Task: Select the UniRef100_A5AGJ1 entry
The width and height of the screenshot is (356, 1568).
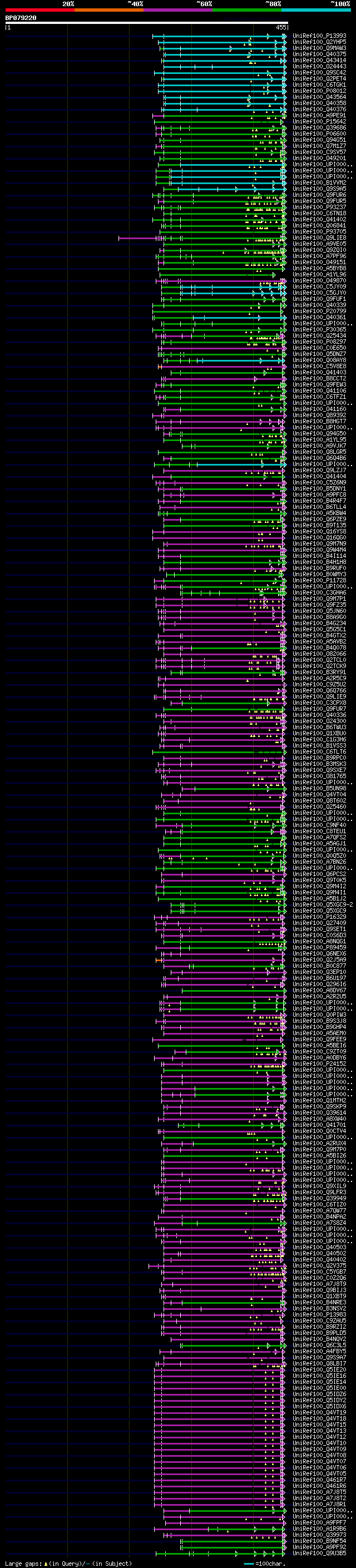Action: (x=319, y=844)
